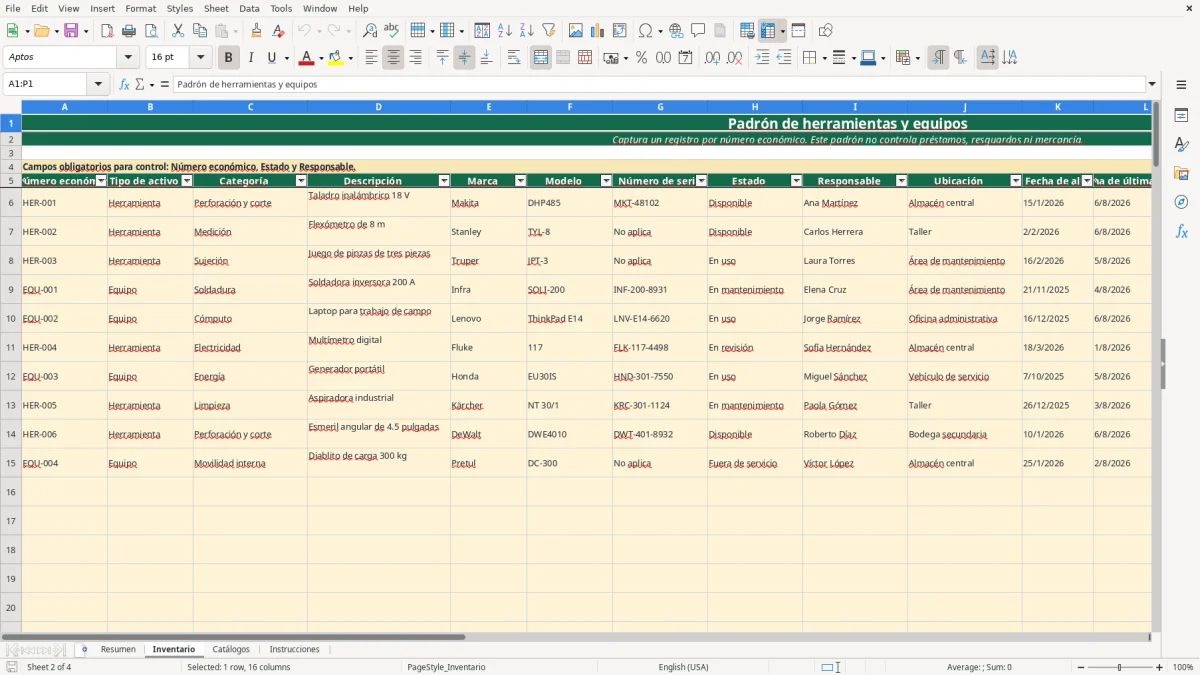
Task: Open filter dropdown on Descripción header
Action: (443, 181)
